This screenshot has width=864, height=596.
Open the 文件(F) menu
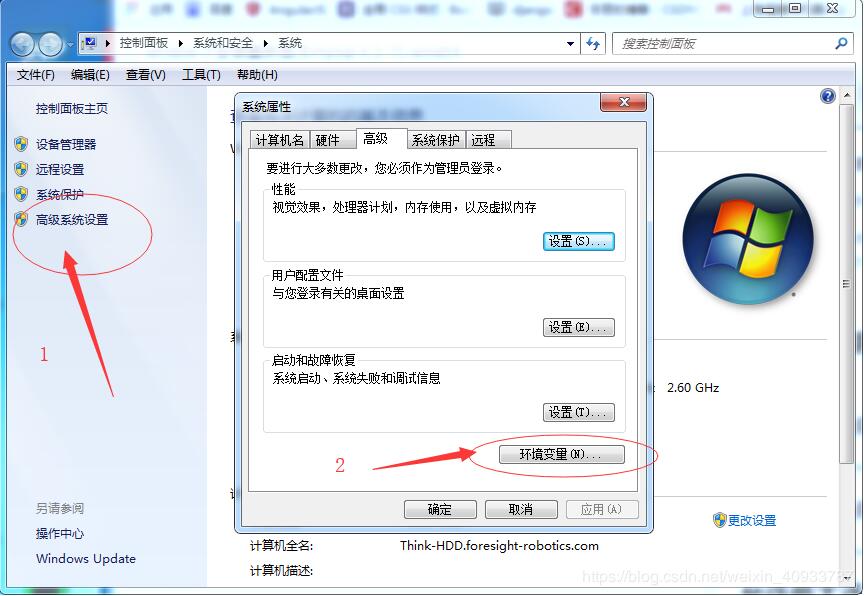pyautogui.click(x=35, y=75)
